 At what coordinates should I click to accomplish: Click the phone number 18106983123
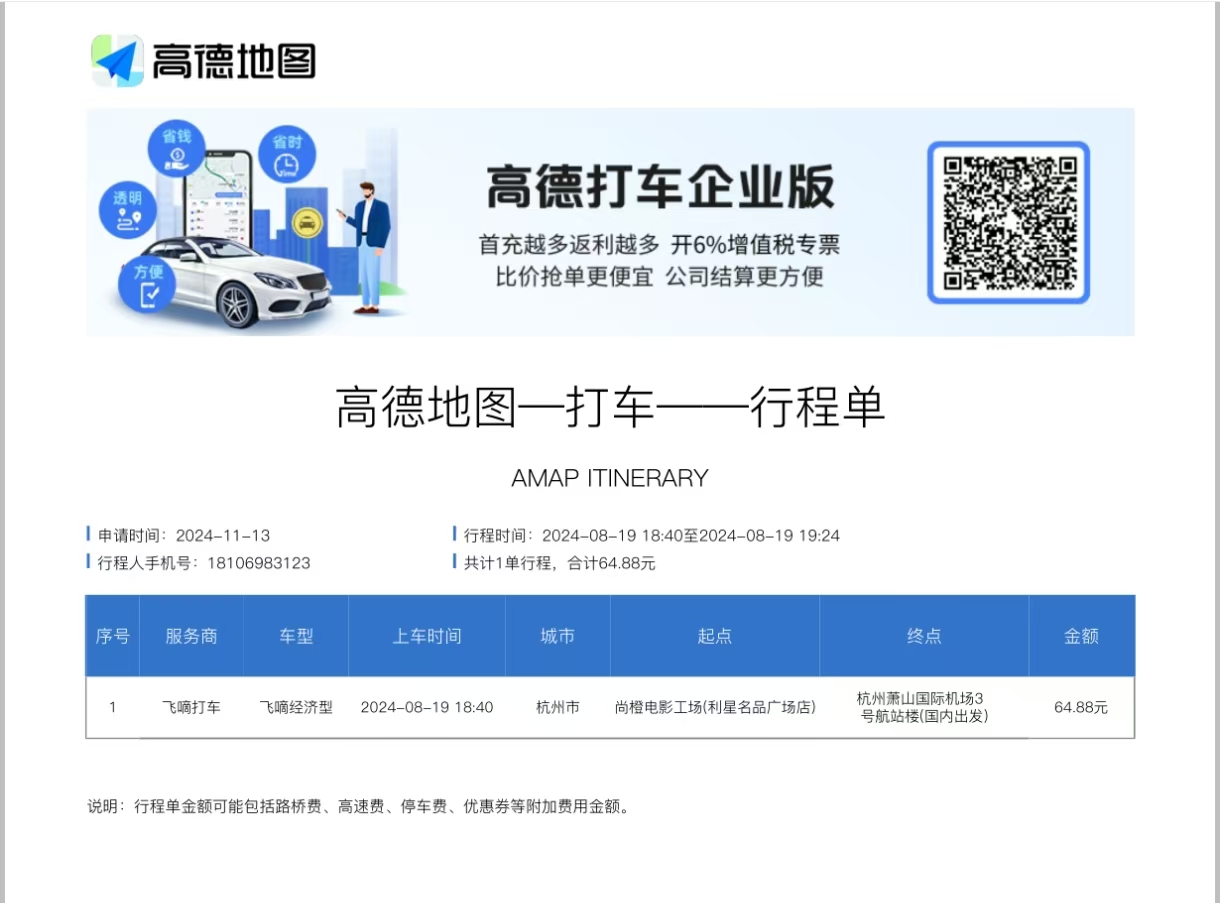pos(258,563)
